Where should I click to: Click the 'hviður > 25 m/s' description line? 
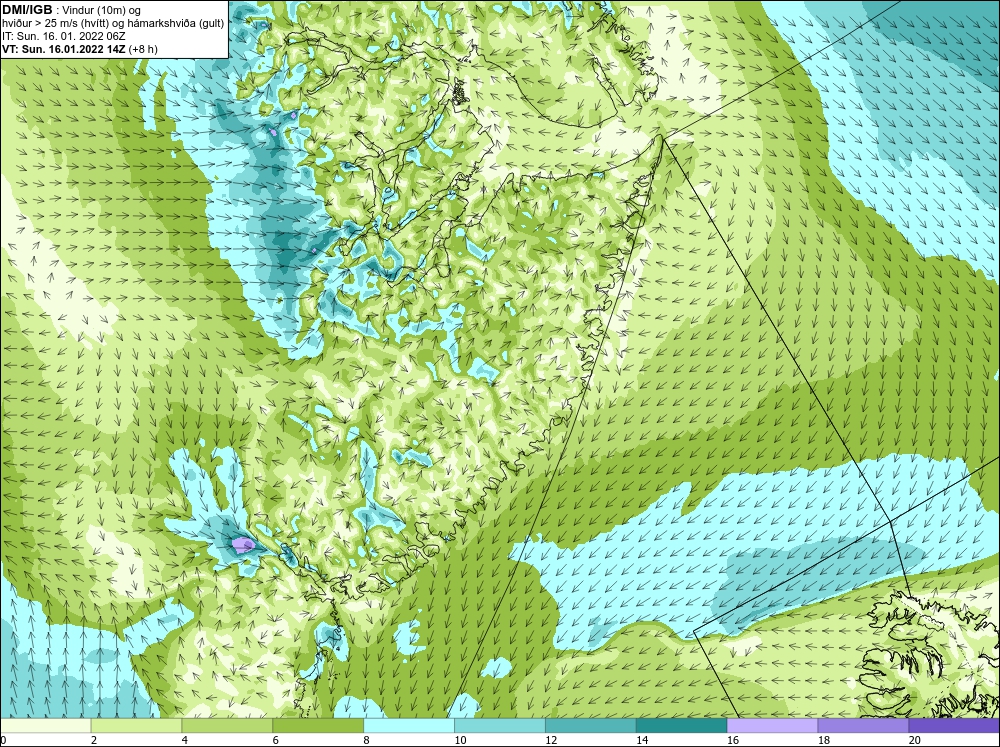coord(113,23)
